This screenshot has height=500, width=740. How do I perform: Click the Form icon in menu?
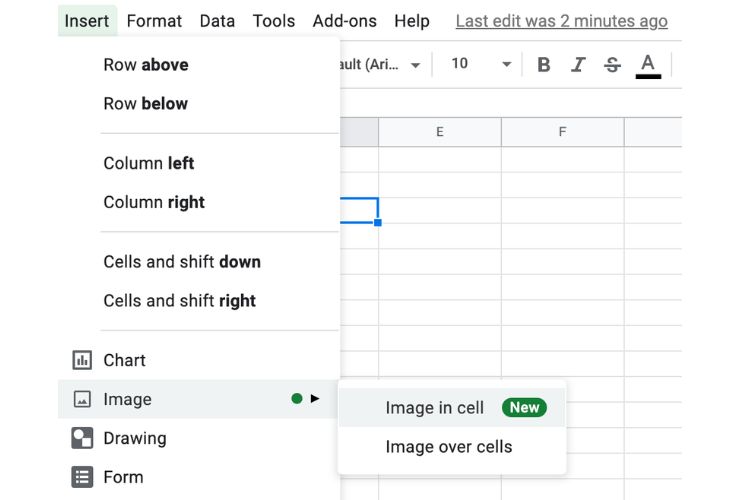point(82,477)
